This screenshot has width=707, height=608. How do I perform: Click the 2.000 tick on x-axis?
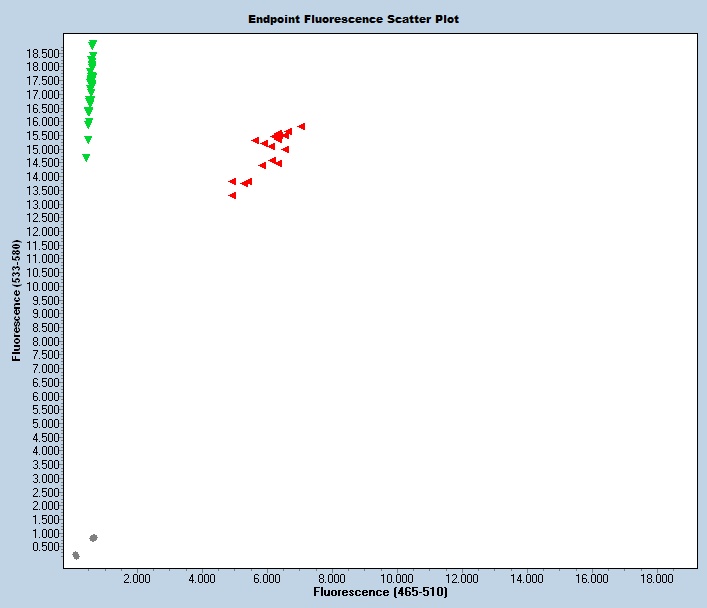(x=136, y=579)
